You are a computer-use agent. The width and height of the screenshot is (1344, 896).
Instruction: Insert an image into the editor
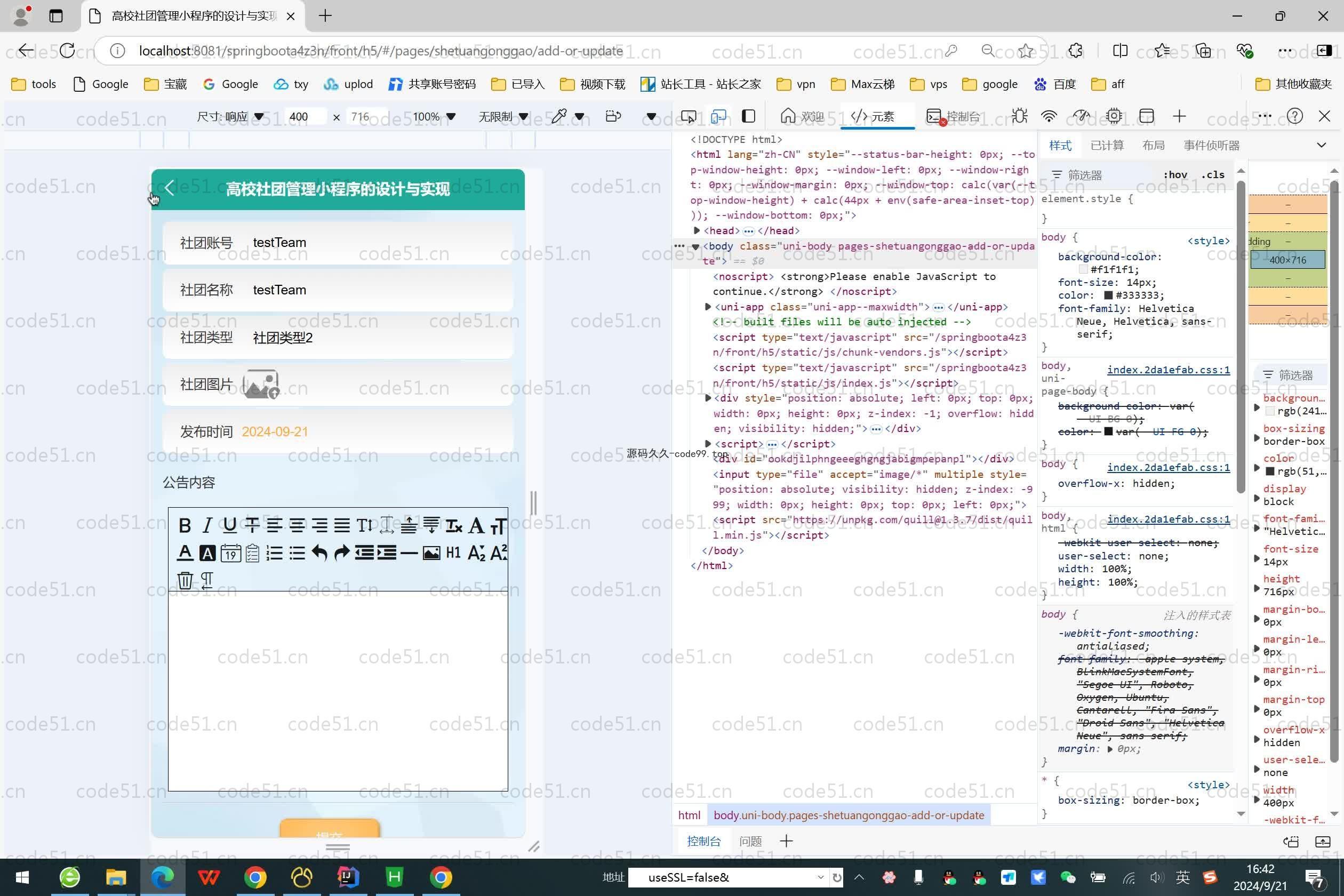click(431, 553)
